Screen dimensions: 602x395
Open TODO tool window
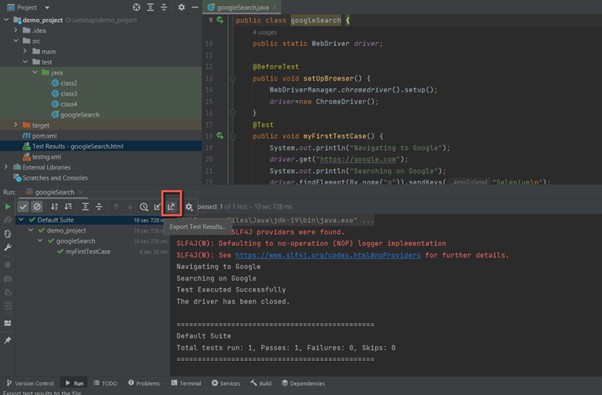pos(105,383)
